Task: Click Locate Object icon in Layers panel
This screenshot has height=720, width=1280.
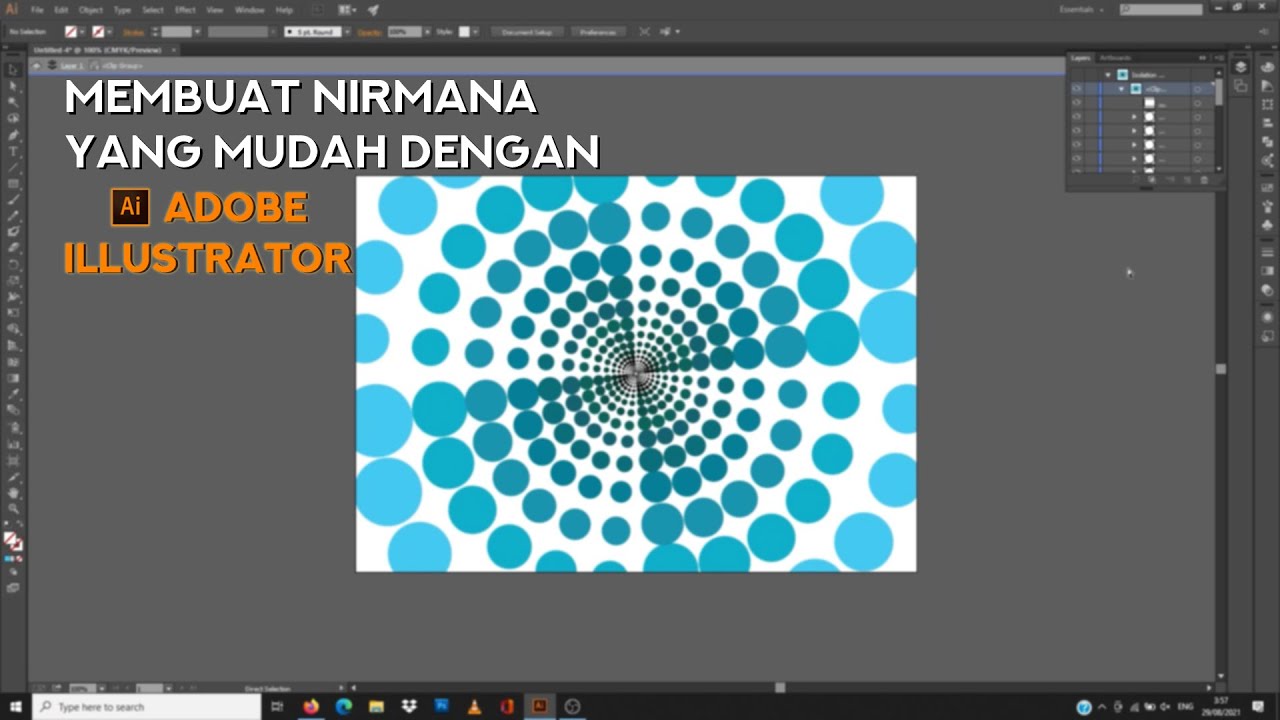Action: click(x=1135, y=180)
